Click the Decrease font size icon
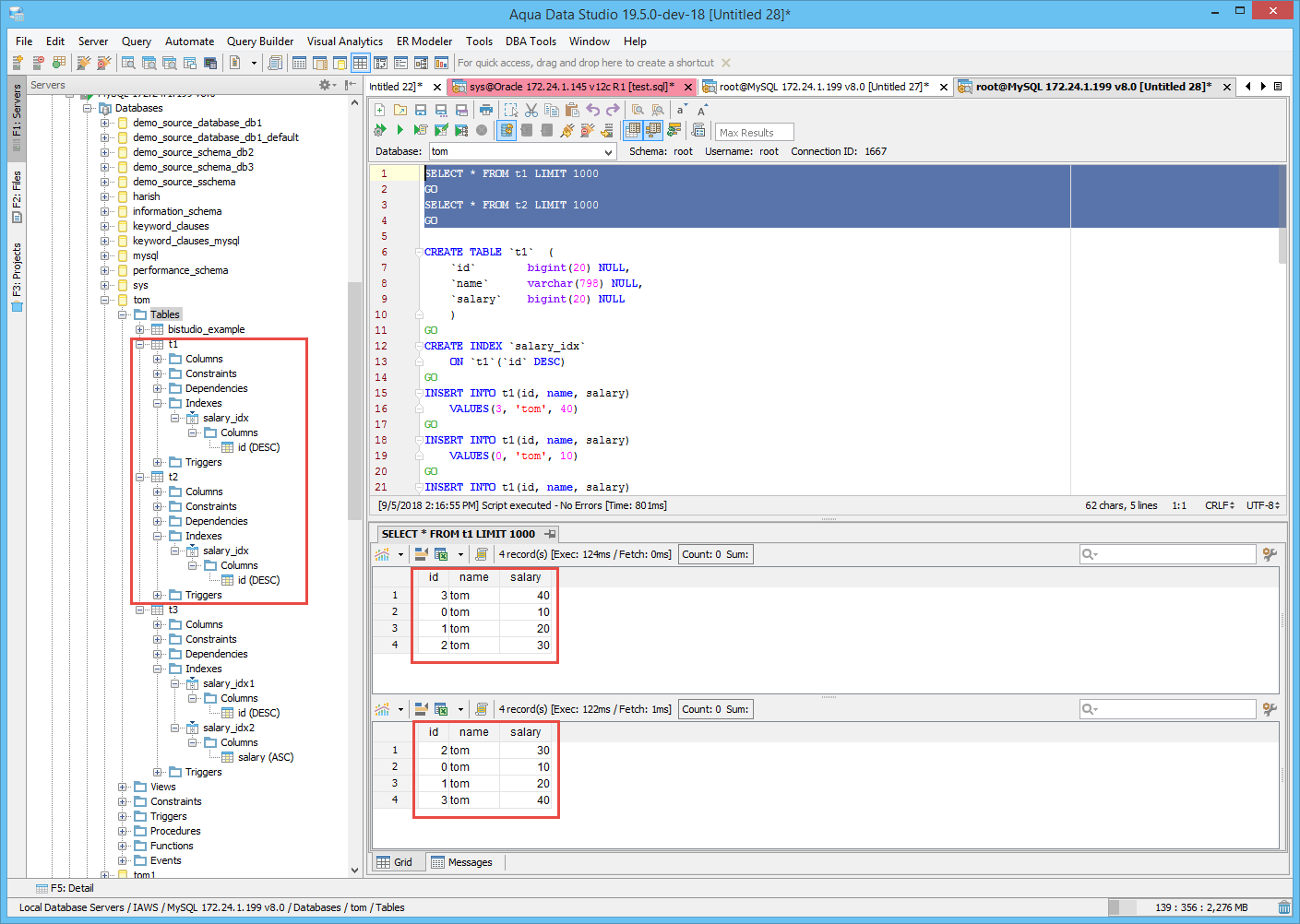This screenshot has height=924, width=1300. (682, 110)
